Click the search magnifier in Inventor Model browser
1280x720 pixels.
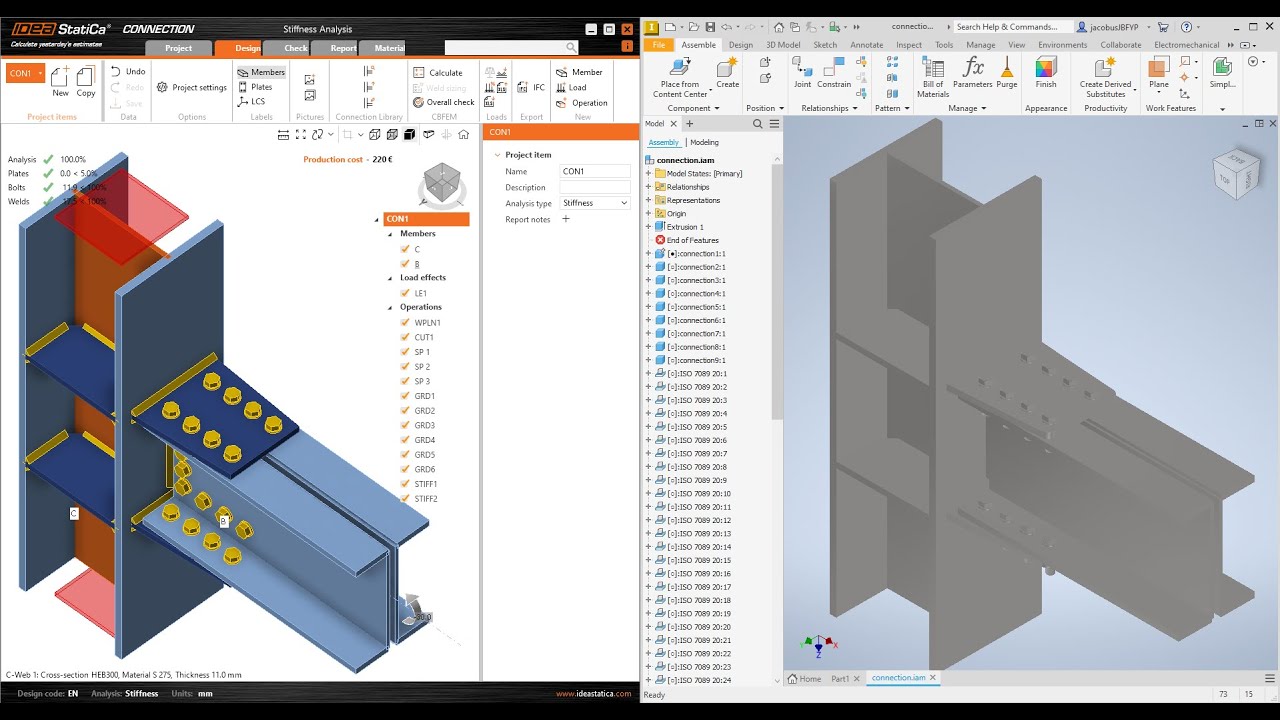click(757, 124)
